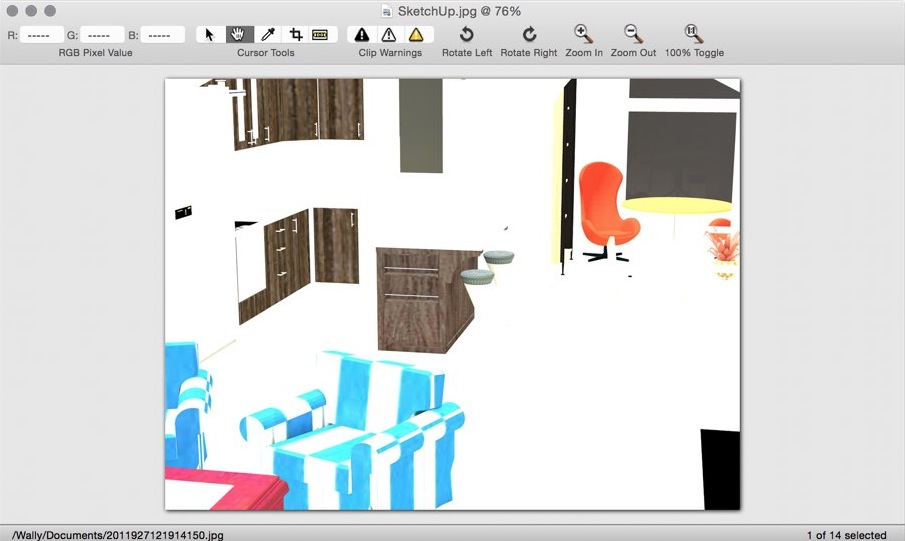Select the arrow pointer cursor tool
The height and width of the screenshot is (541, 905).
pos(210,35)
